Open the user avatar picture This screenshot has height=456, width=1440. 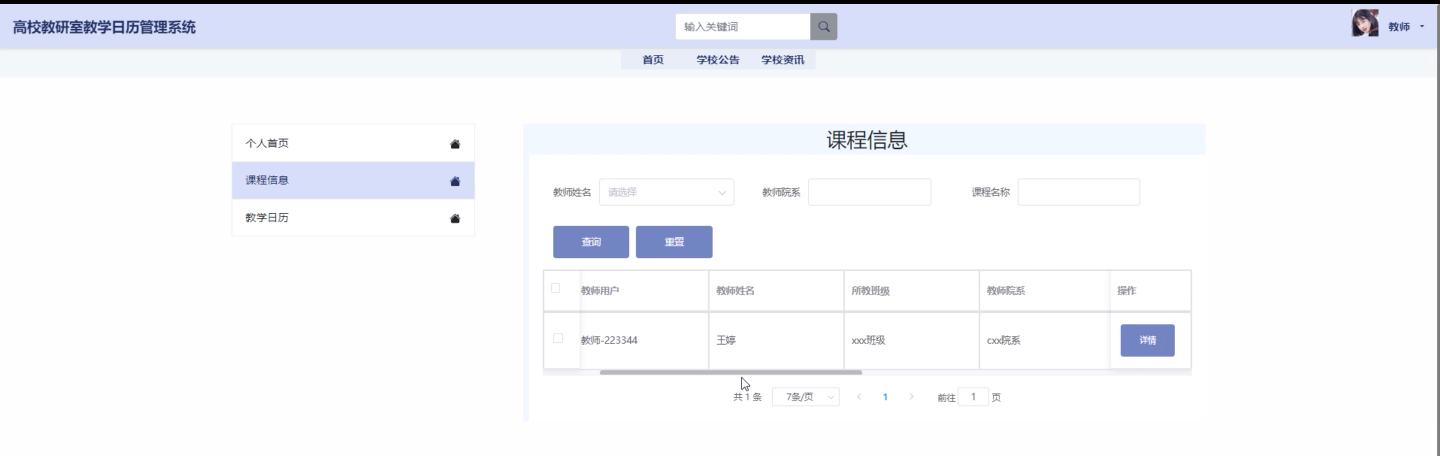tap(1364, 24)
